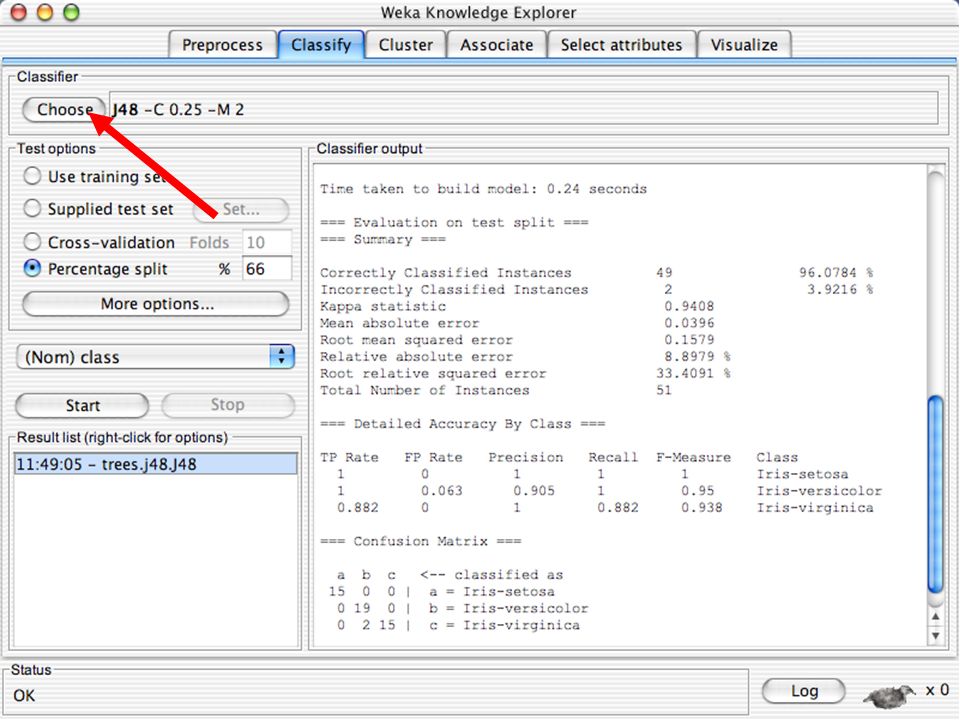Click the Folds value field 10
Screen dimensions: 960x720
[267, 242]
